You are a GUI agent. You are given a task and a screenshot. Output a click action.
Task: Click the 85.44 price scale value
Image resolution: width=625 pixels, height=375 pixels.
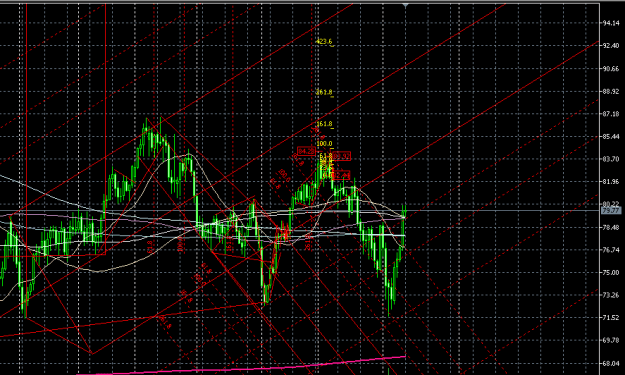[611, 137]
